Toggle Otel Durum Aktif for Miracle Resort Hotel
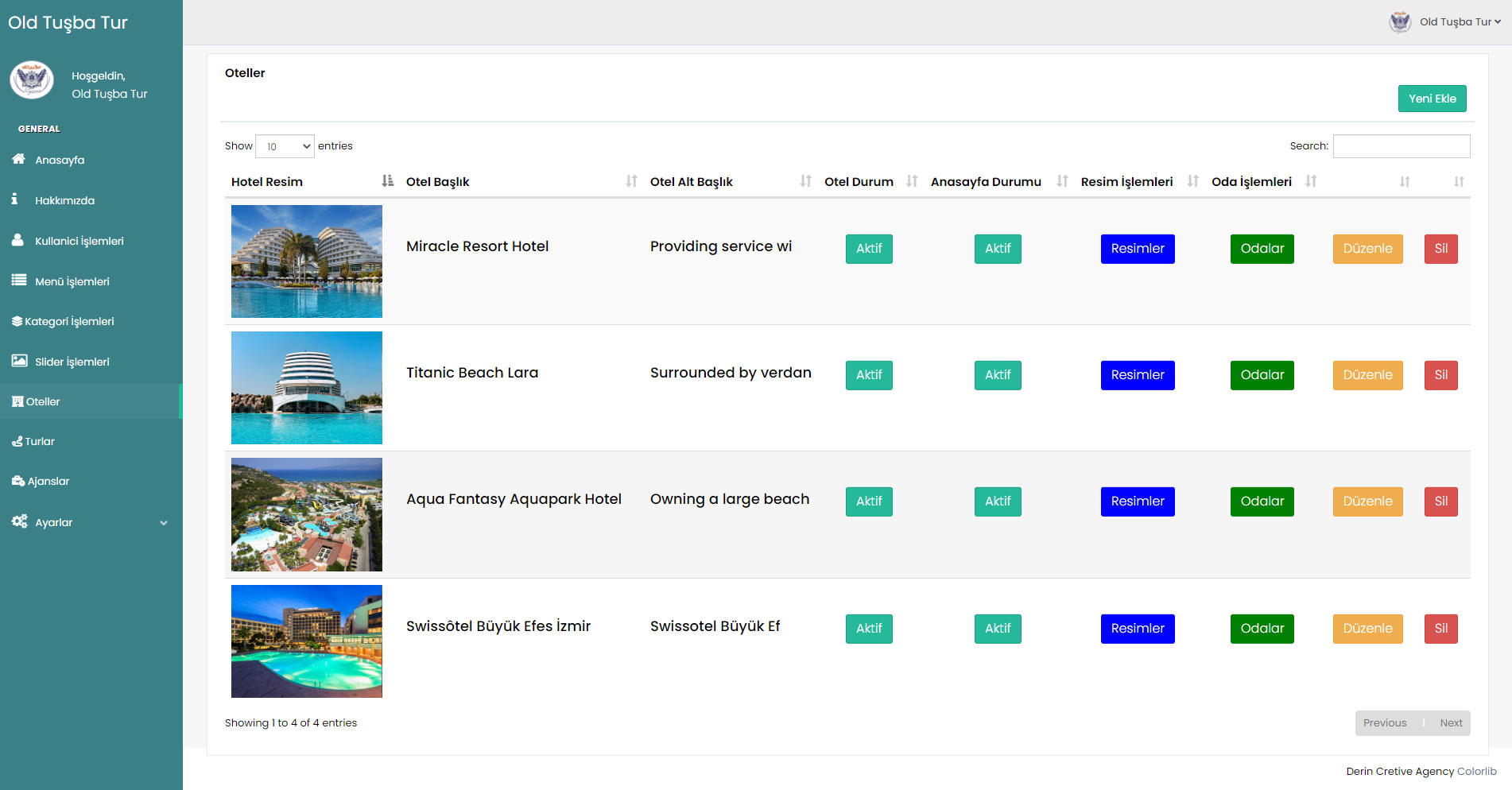This screenshot has height=790, width=1512. click(x=869, y=249)
